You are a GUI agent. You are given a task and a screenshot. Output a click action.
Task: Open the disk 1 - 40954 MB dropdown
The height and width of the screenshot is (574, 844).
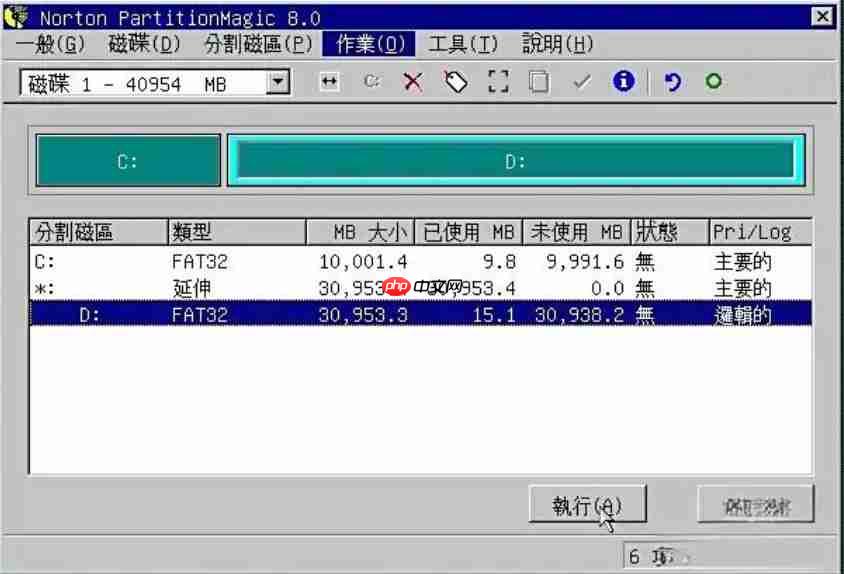coord(278,82)
